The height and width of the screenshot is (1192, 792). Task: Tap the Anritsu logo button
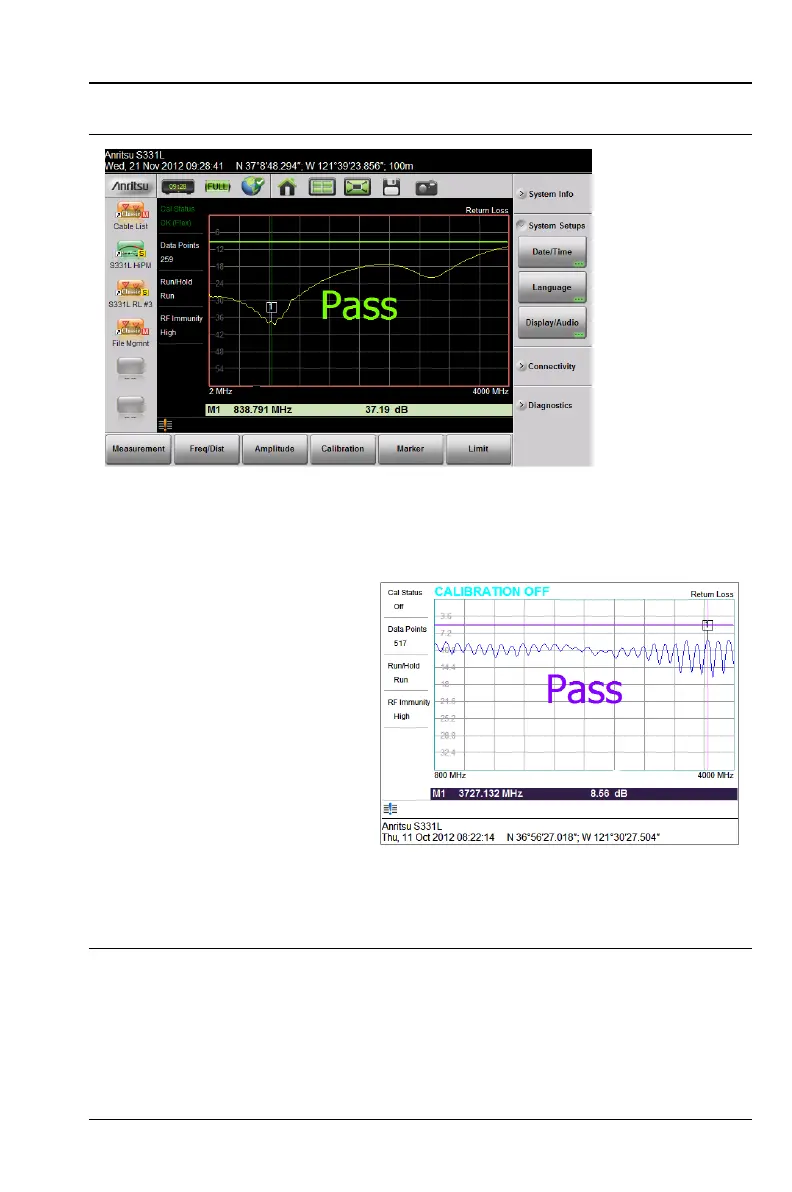click(131, 186)
